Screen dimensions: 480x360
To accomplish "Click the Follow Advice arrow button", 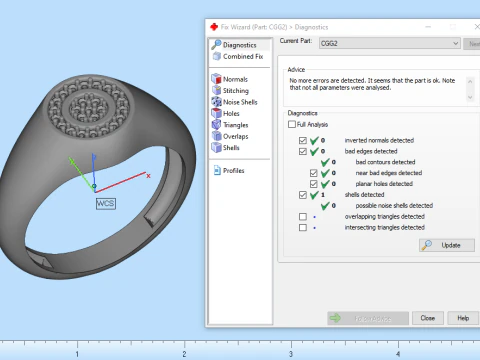I will point(368,318).
